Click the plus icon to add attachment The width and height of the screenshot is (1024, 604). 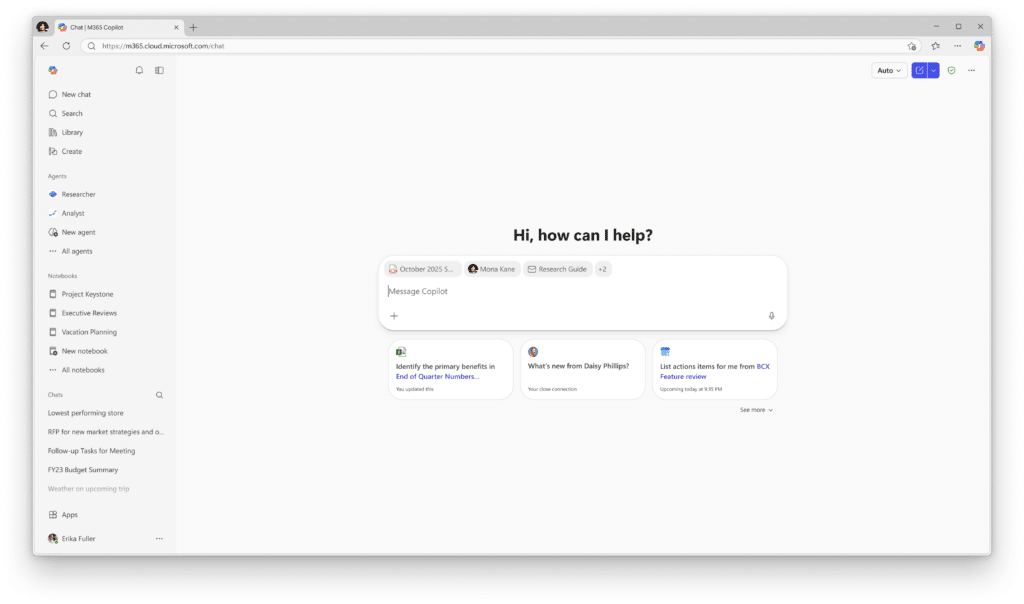click(394, 316)
